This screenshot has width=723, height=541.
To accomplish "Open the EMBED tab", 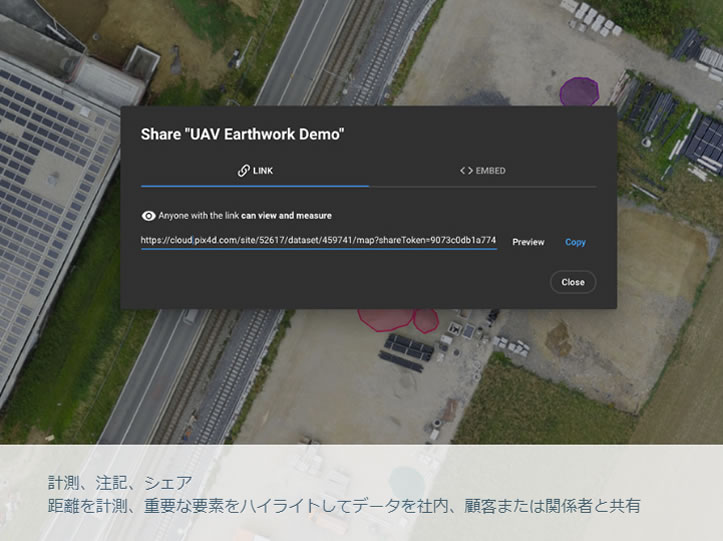I will (482, 171).
